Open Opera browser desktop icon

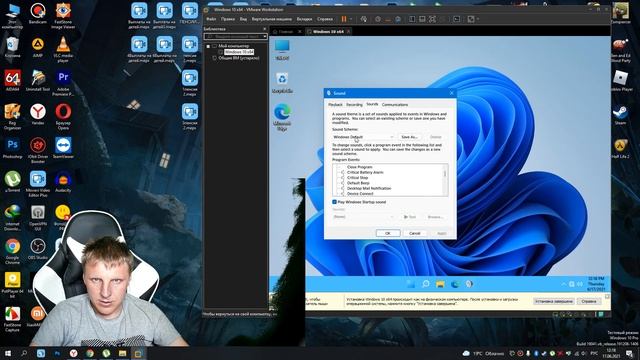pyautogui.click(x=63, y=116)
